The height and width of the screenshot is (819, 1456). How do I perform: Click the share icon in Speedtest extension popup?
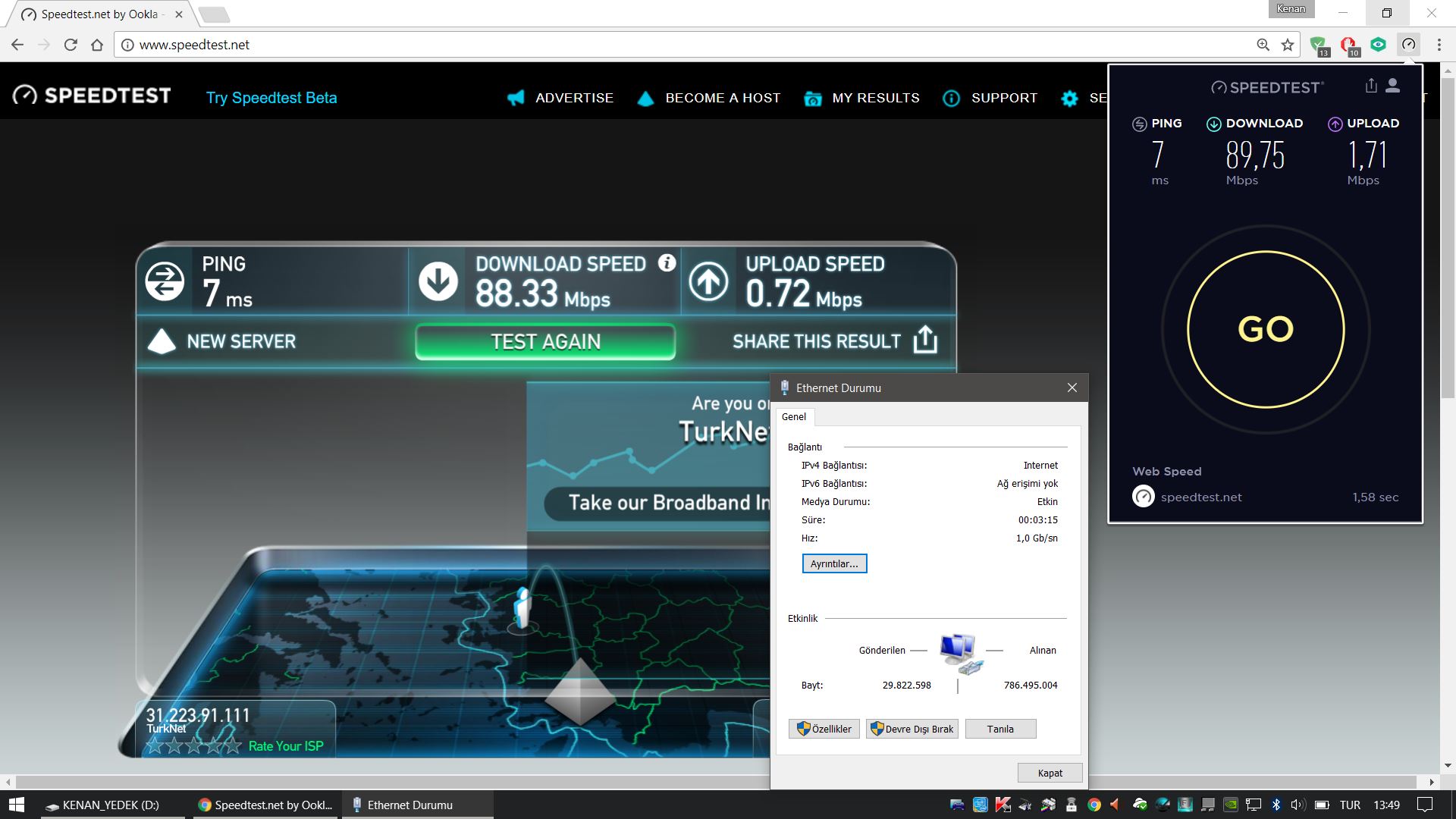coord(1371,86)
